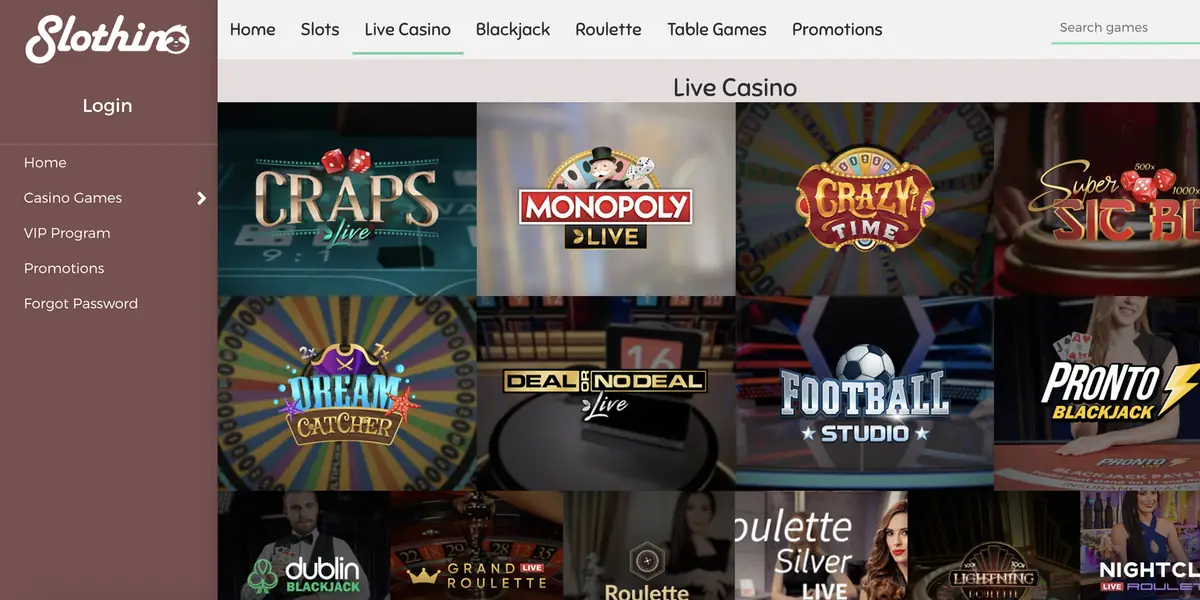
Task: Open Crazy Time game thumbnail
Action: (x=865, y=199)
